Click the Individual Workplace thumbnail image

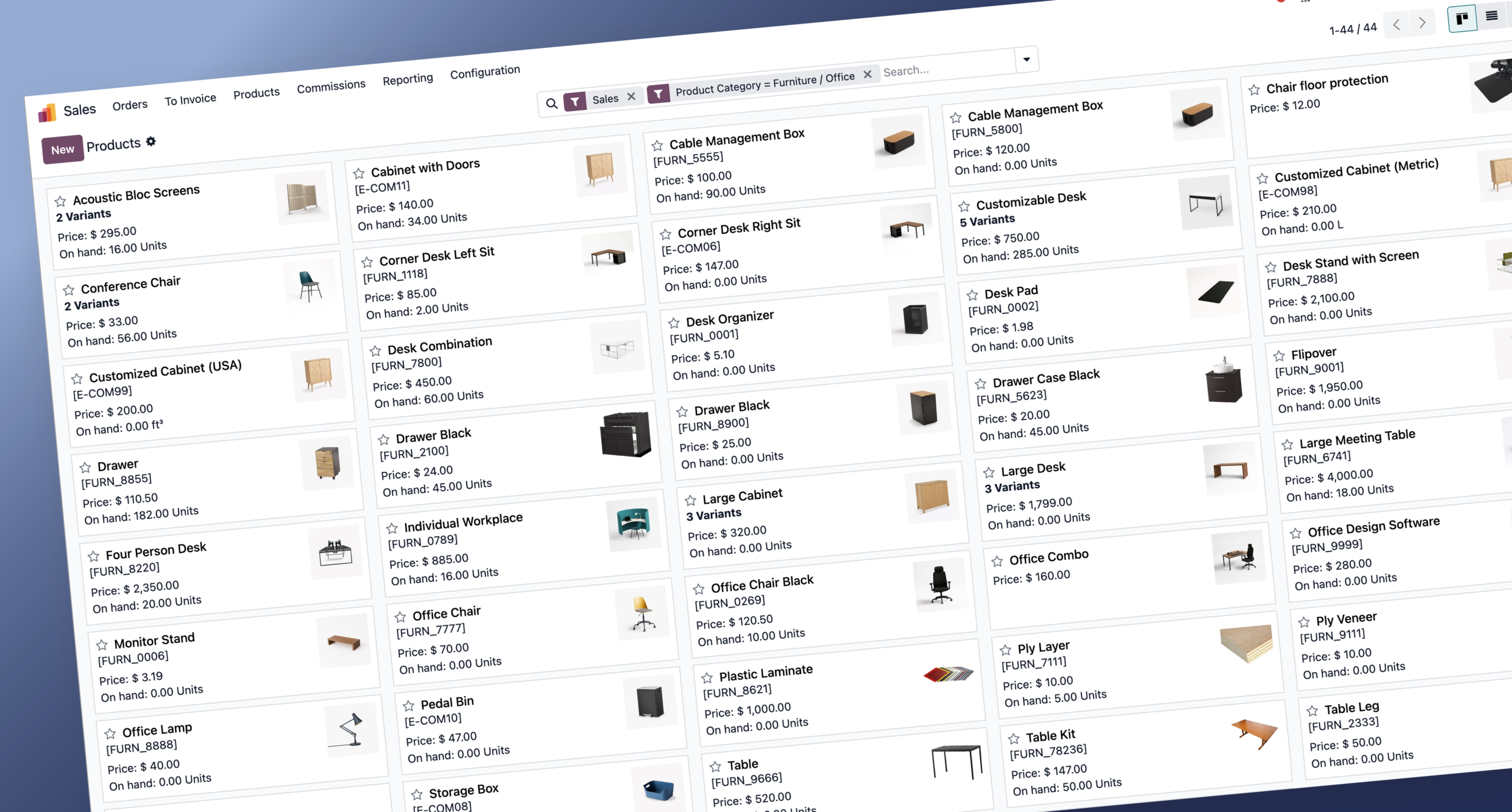633,524
